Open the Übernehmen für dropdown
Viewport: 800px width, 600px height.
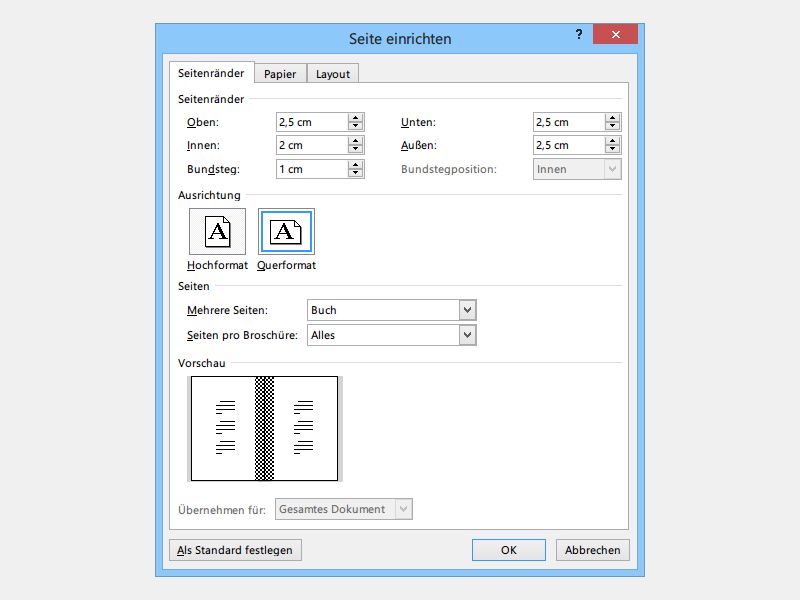[x=404, y=508]
